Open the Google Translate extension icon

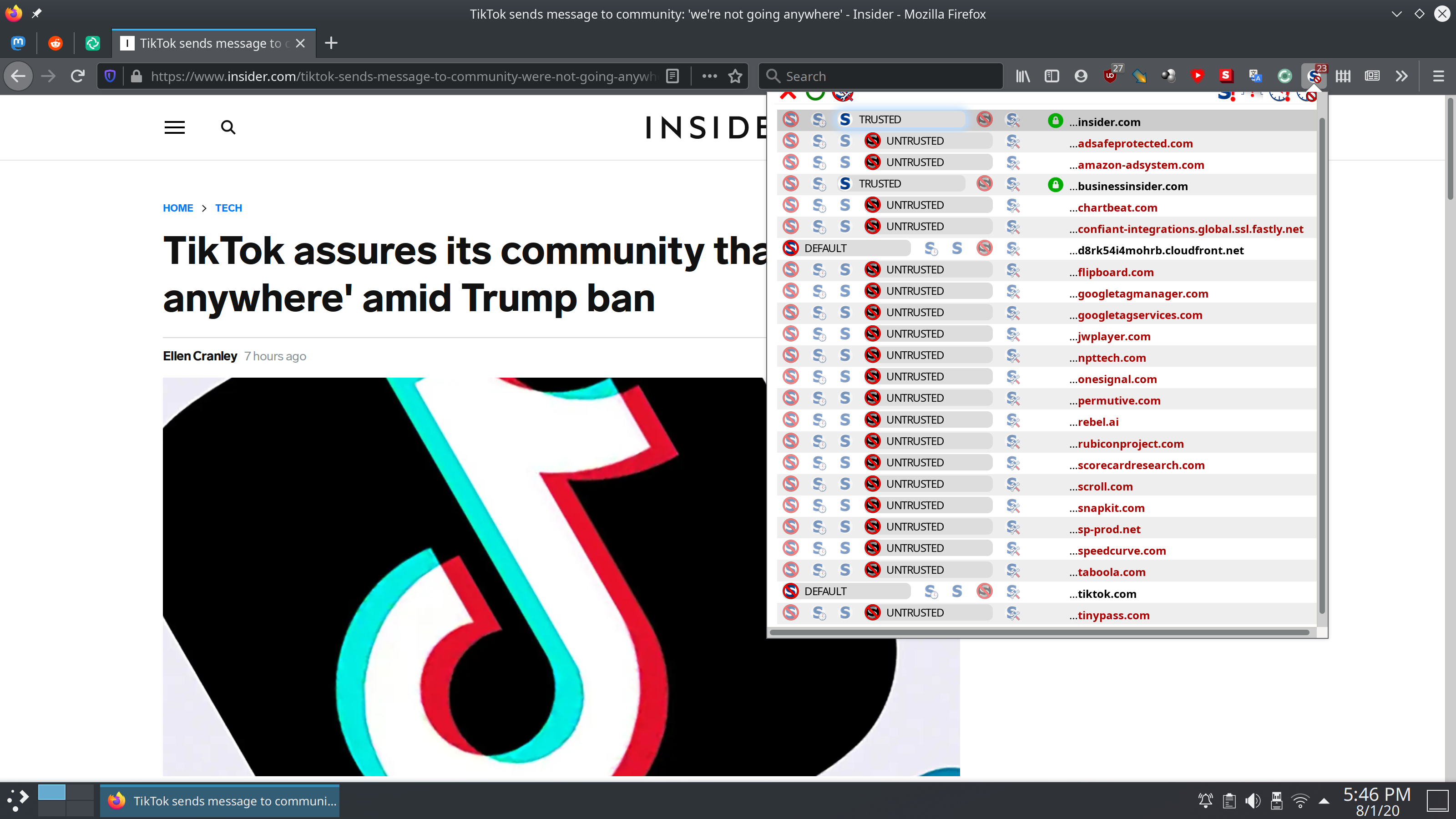(1255, 76)
